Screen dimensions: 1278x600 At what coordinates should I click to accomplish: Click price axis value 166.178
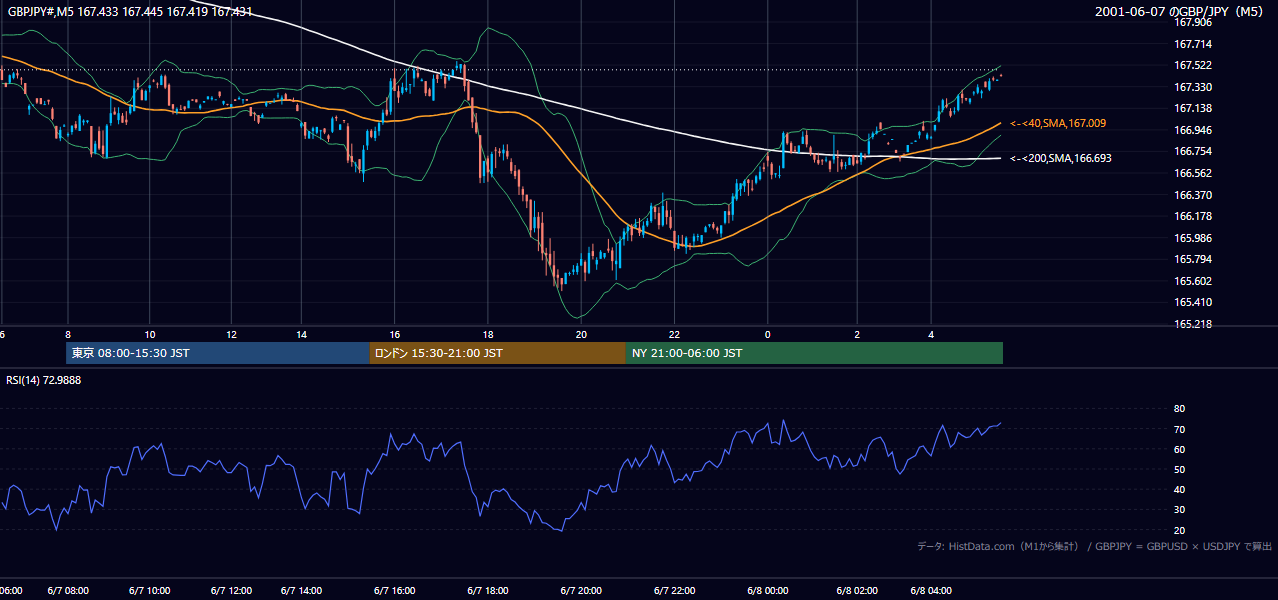coord(1192,216)
